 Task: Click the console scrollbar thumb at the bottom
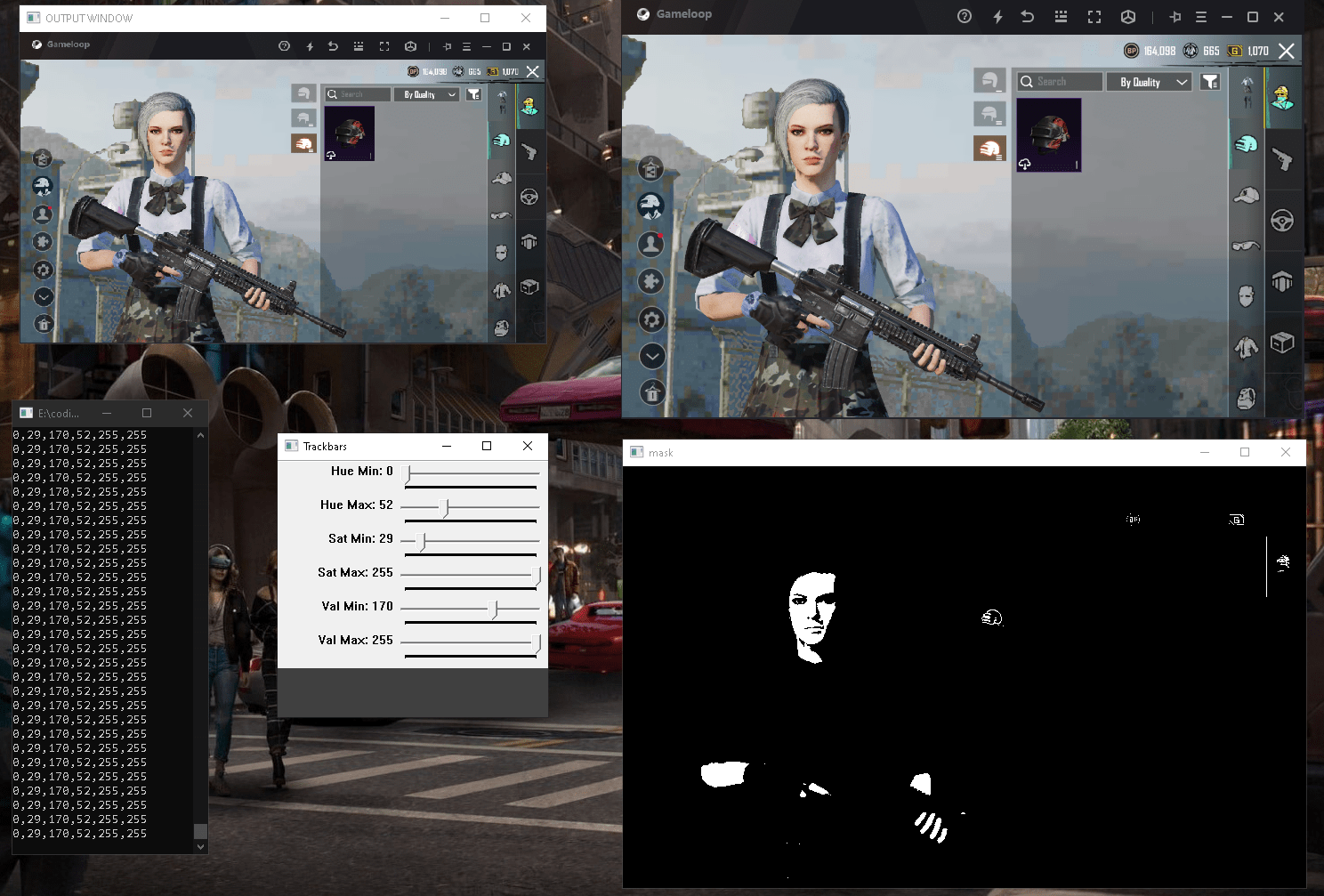tap(200, 831)
